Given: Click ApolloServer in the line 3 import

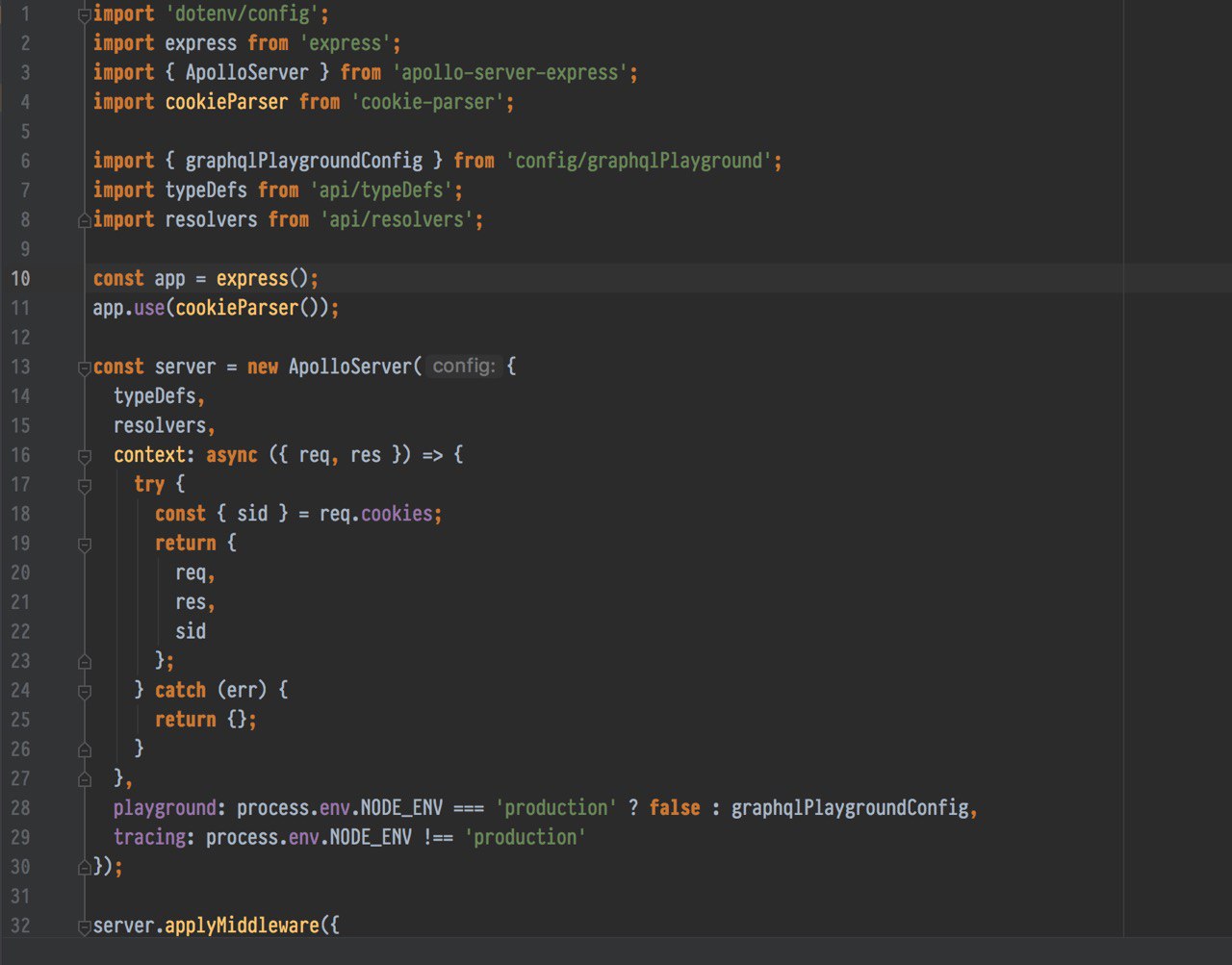Looking at the screenshot, I should [247, 73].
